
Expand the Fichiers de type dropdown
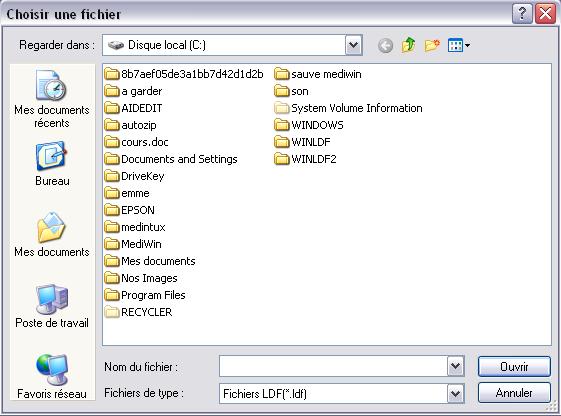pos(455,393)
